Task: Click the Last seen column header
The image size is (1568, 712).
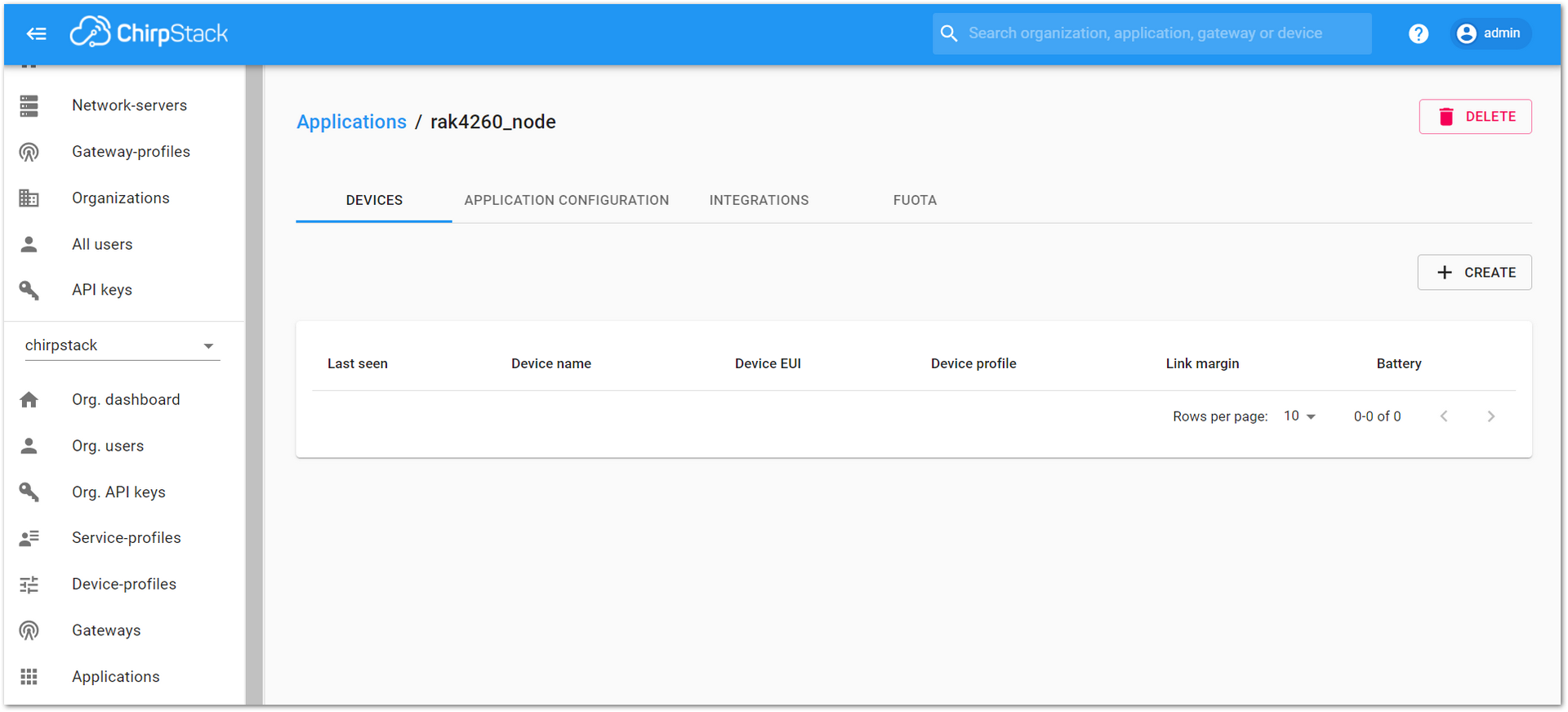Action: (x=358, y=363)
